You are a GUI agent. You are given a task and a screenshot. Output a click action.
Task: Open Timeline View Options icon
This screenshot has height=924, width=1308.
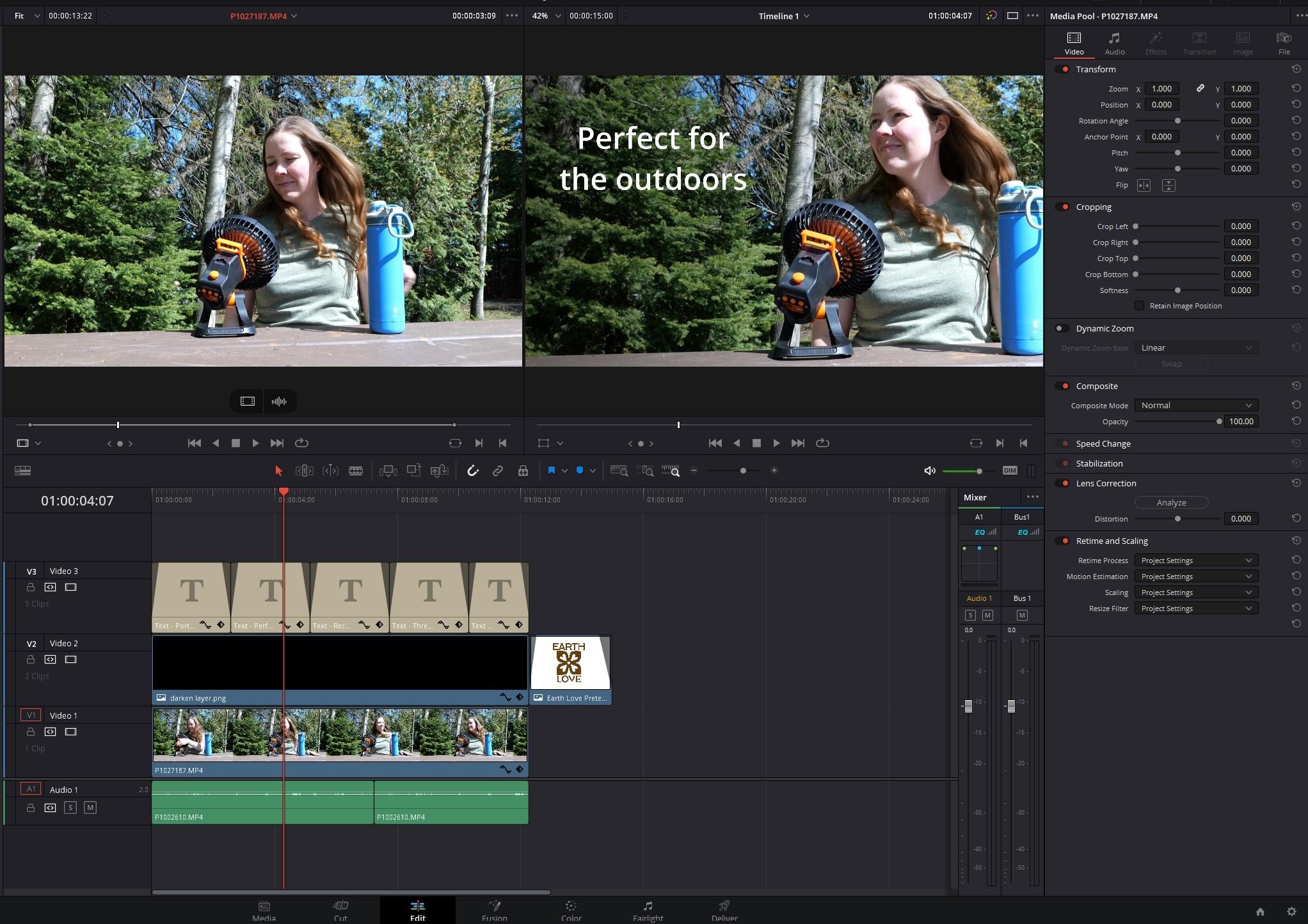click(x=23, y=470)
